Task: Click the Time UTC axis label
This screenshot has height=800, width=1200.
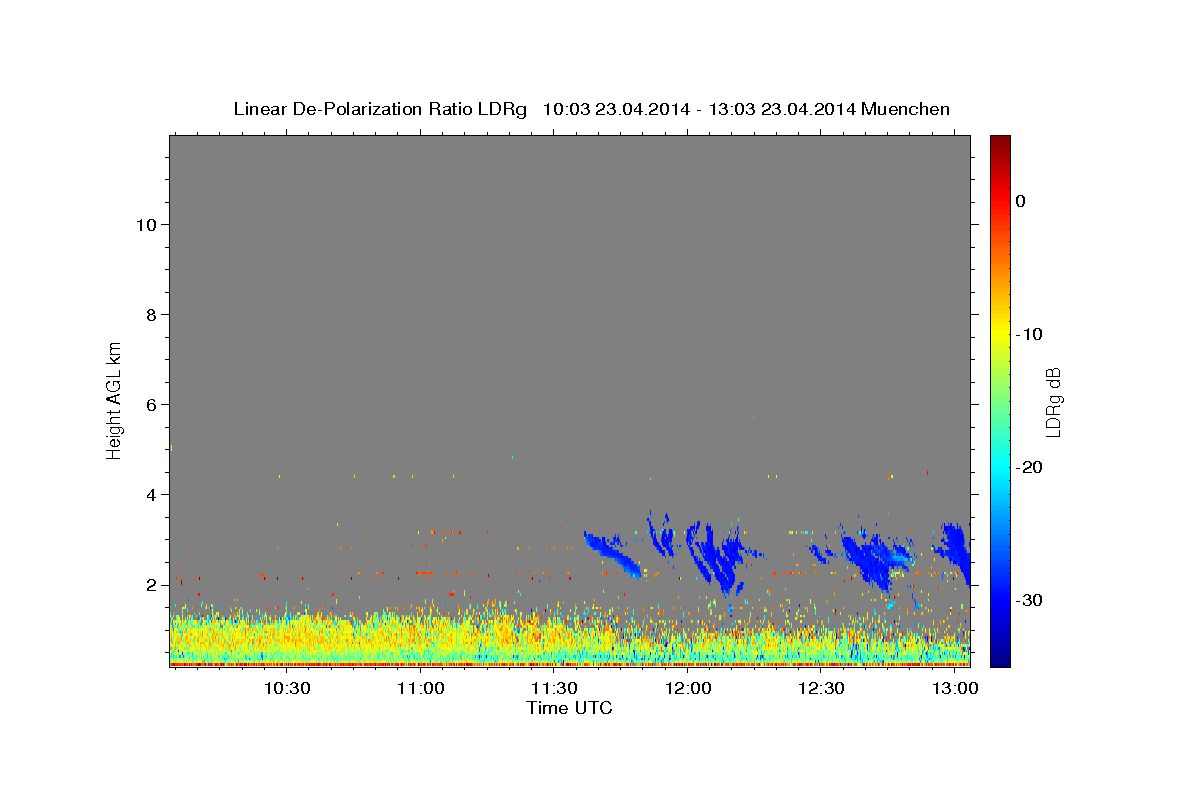Action: [x=569, y=708]
